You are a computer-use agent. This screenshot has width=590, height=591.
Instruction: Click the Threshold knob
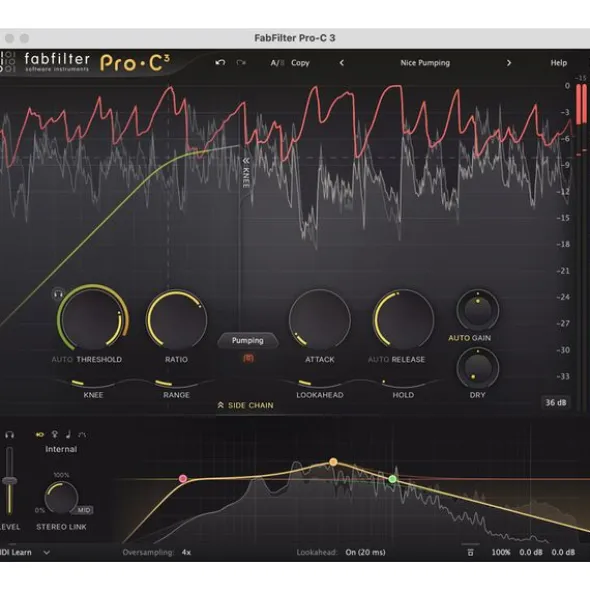coord(93,320)
